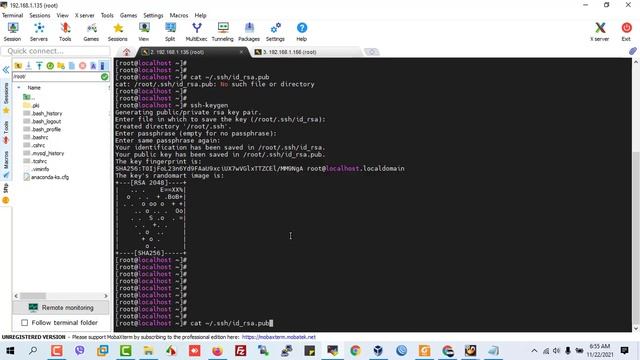Select the .bashrc file
Image resolution: width=640 pixels, height=360 pixels.
tap(36, 137)
